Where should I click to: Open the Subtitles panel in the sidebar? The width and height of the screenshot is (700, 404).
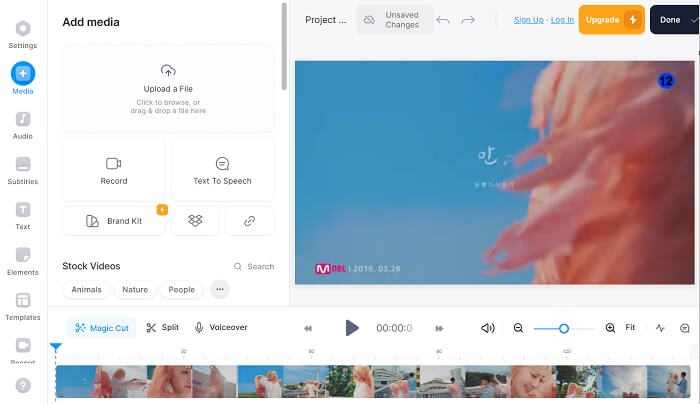[x=23, y=171]
